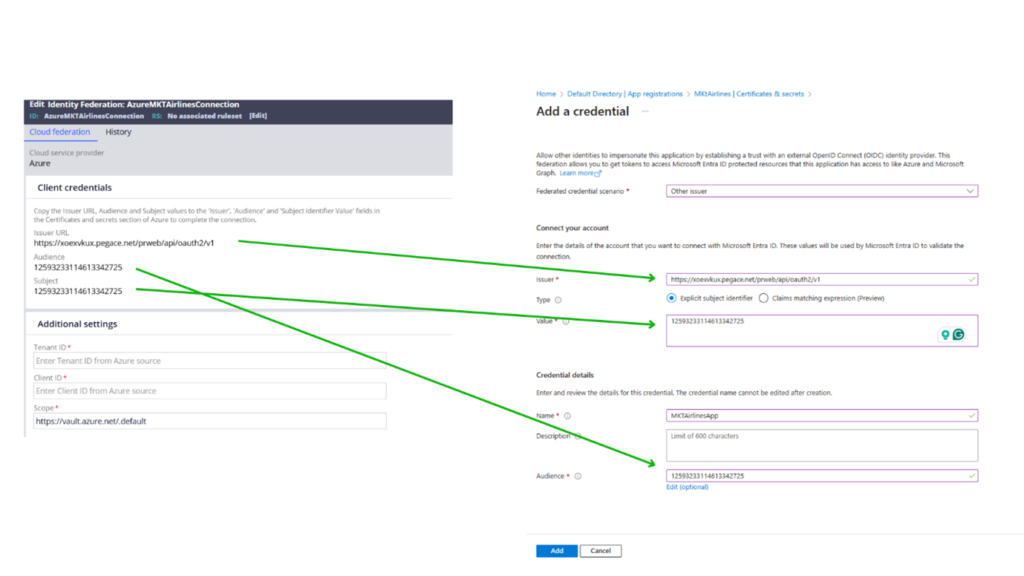Image resolution: width=1024 pixels, height=576 pixels.
Task: Click the green lightbulb icon in Value field
Action: [944, 335]
